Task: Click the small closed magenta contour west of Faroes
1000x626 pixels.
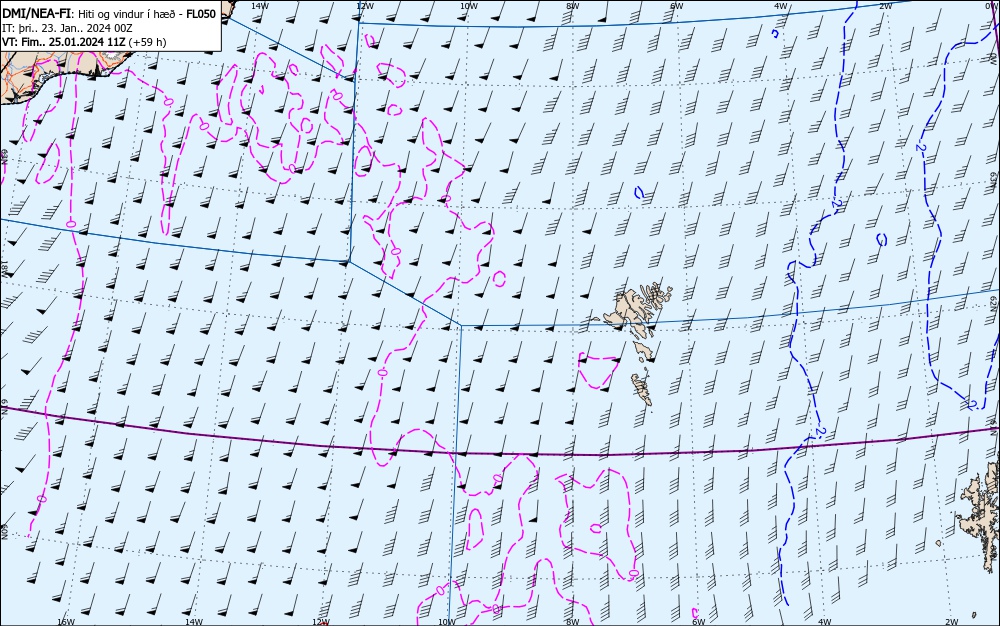Action: pos(598,370)
